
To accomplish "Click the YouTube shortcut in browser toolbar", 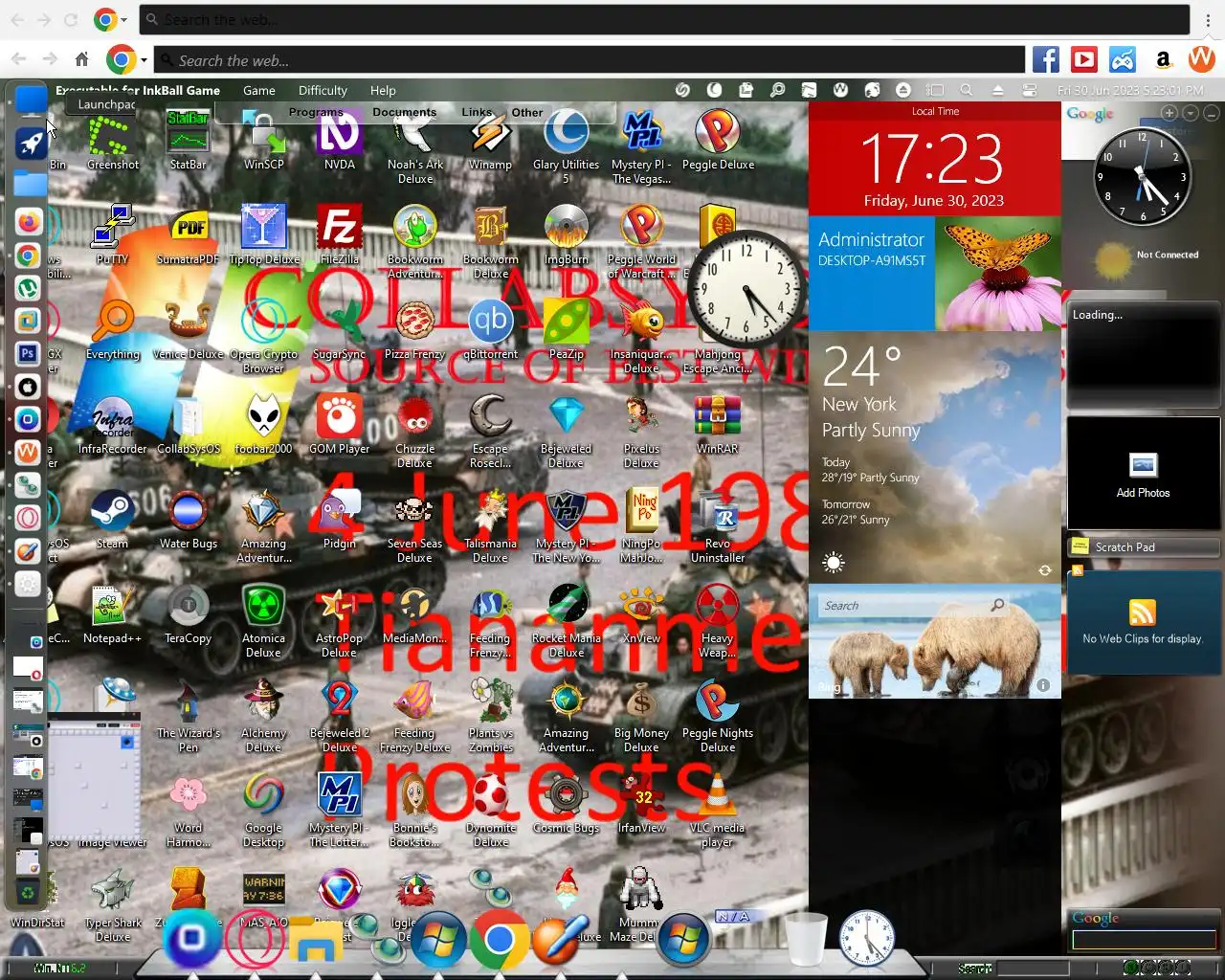I will (x=1084, y=59).
